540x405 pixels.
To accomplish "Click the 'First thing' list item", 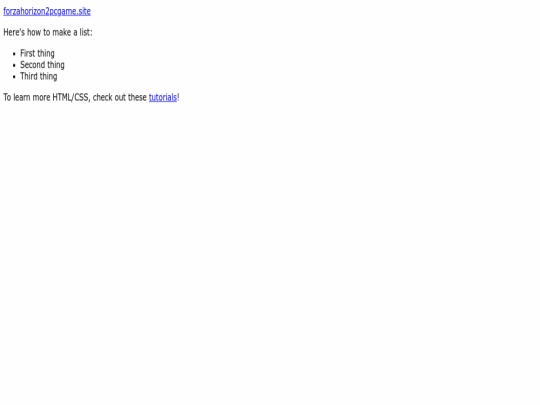I will tap(37, 53).
